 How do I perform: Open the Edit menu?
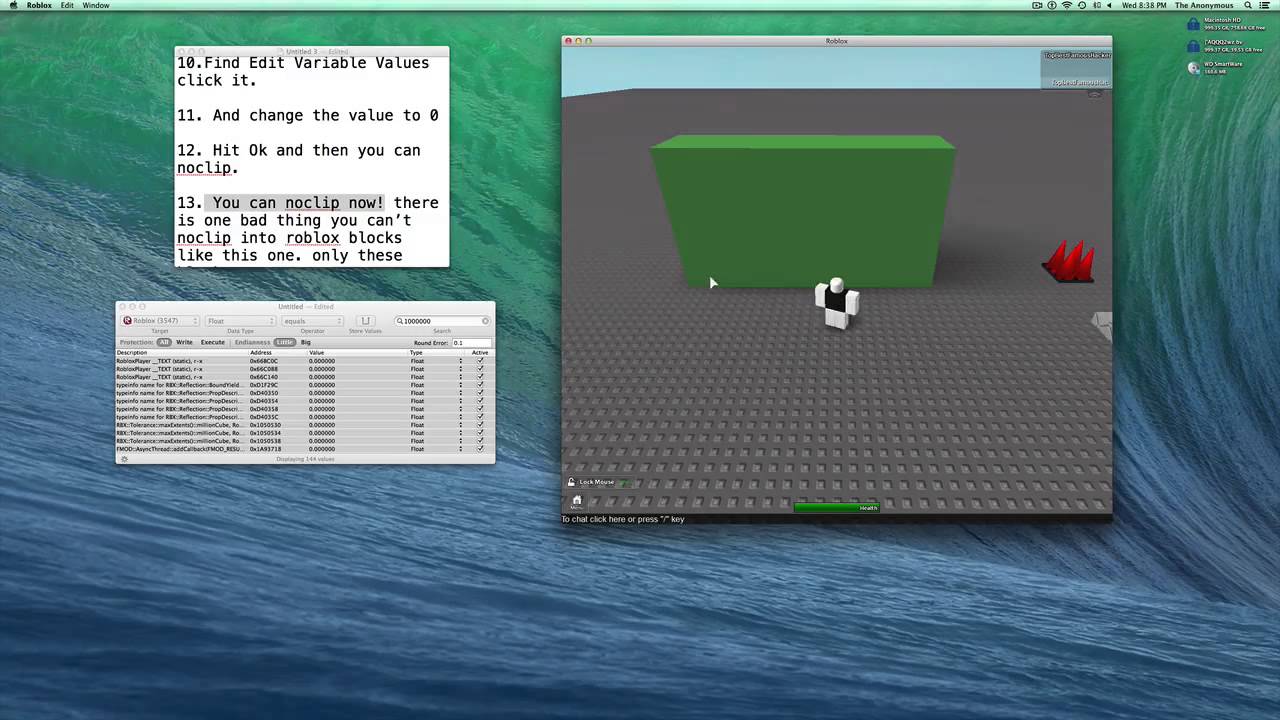pyautogui.click(x=67, y=5)
